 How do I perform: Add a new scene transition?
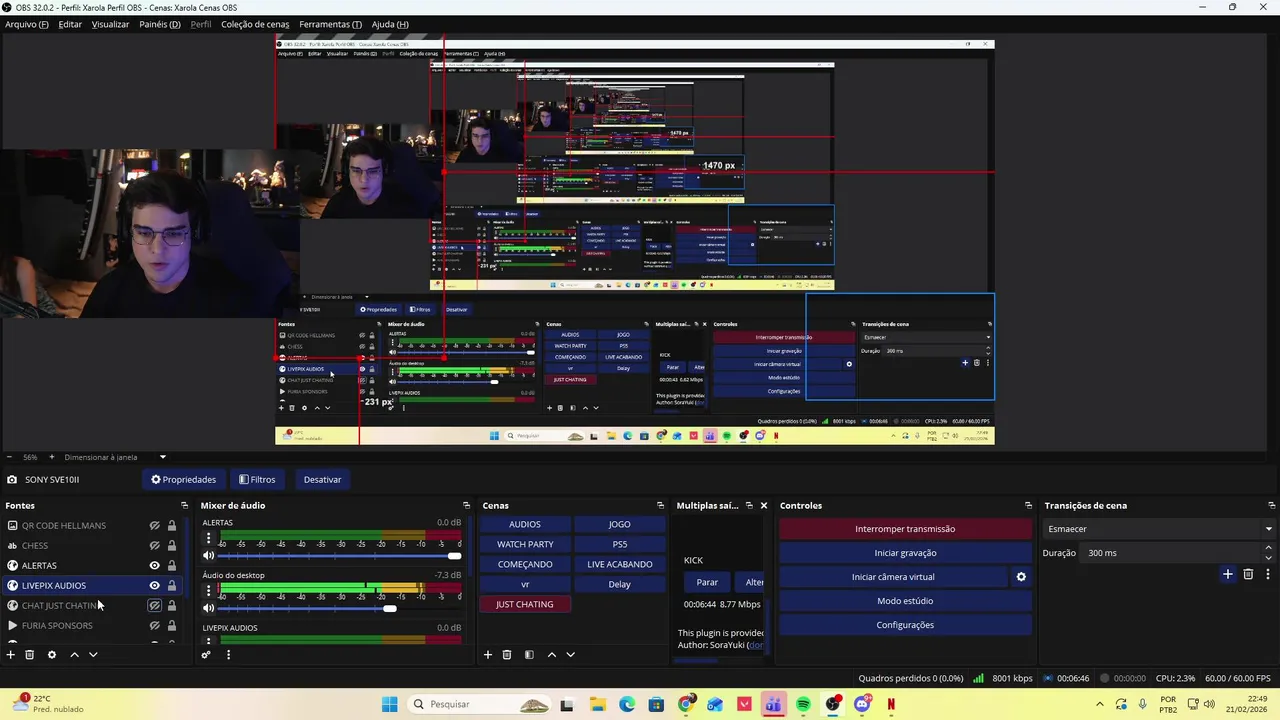pyautogui.click(x=1228, y=574)
